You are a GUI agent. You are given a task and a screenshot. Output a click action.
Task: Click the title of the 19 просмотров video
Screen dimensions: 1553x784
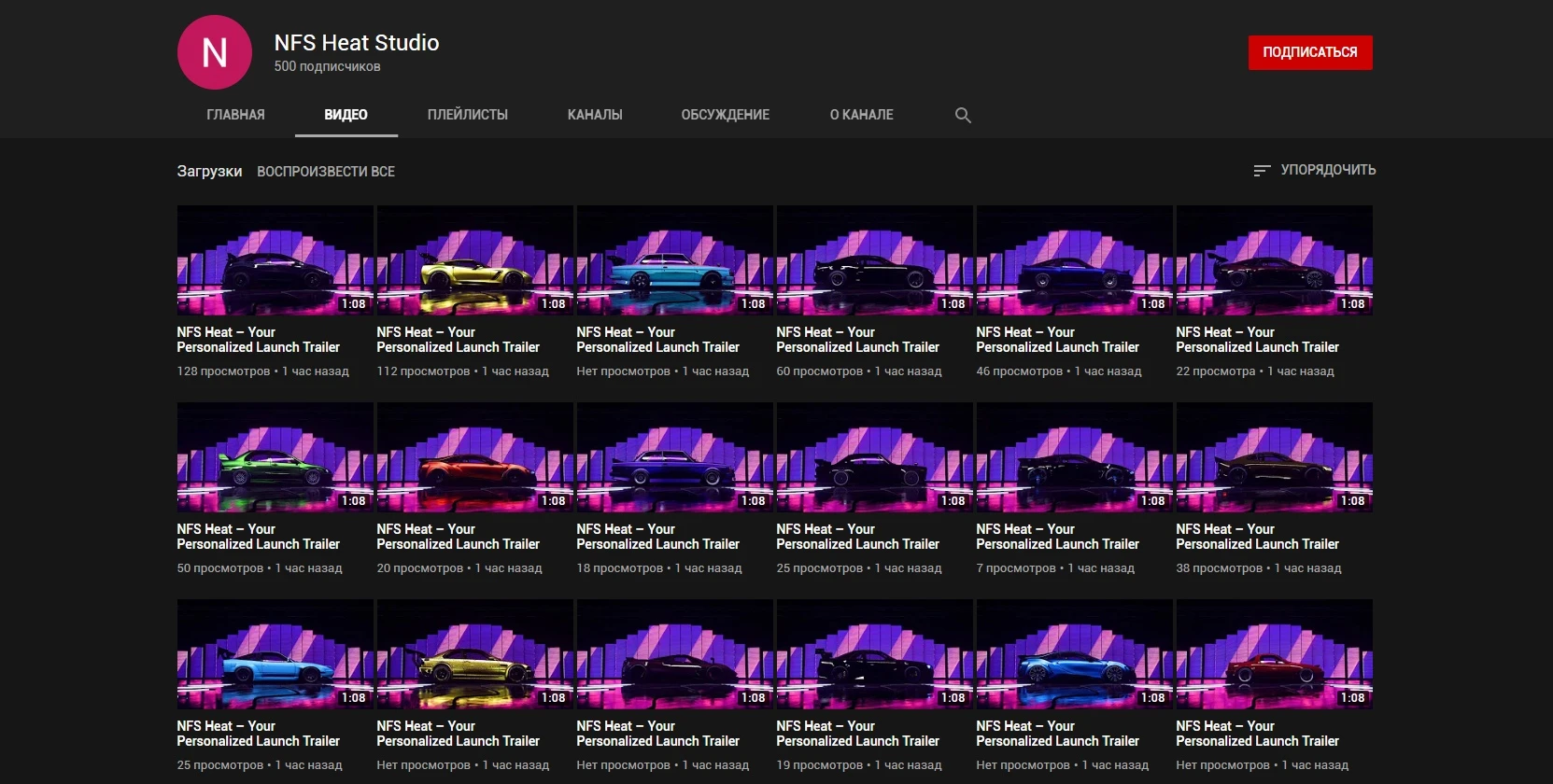pyautogui.click(x=858, y=734)
